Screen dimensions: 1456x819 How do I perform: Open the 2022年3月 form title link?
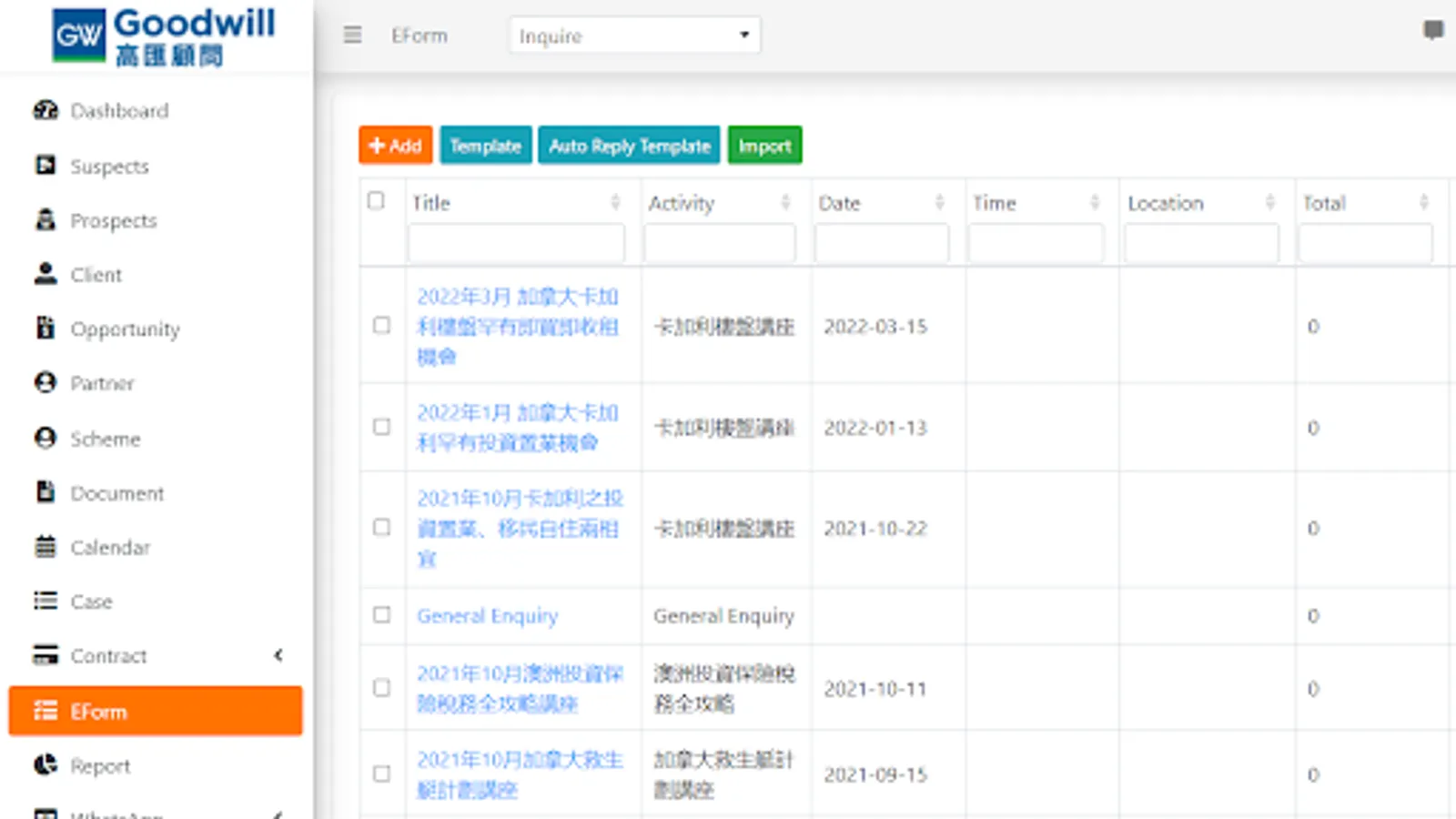[x=518, y=326]
